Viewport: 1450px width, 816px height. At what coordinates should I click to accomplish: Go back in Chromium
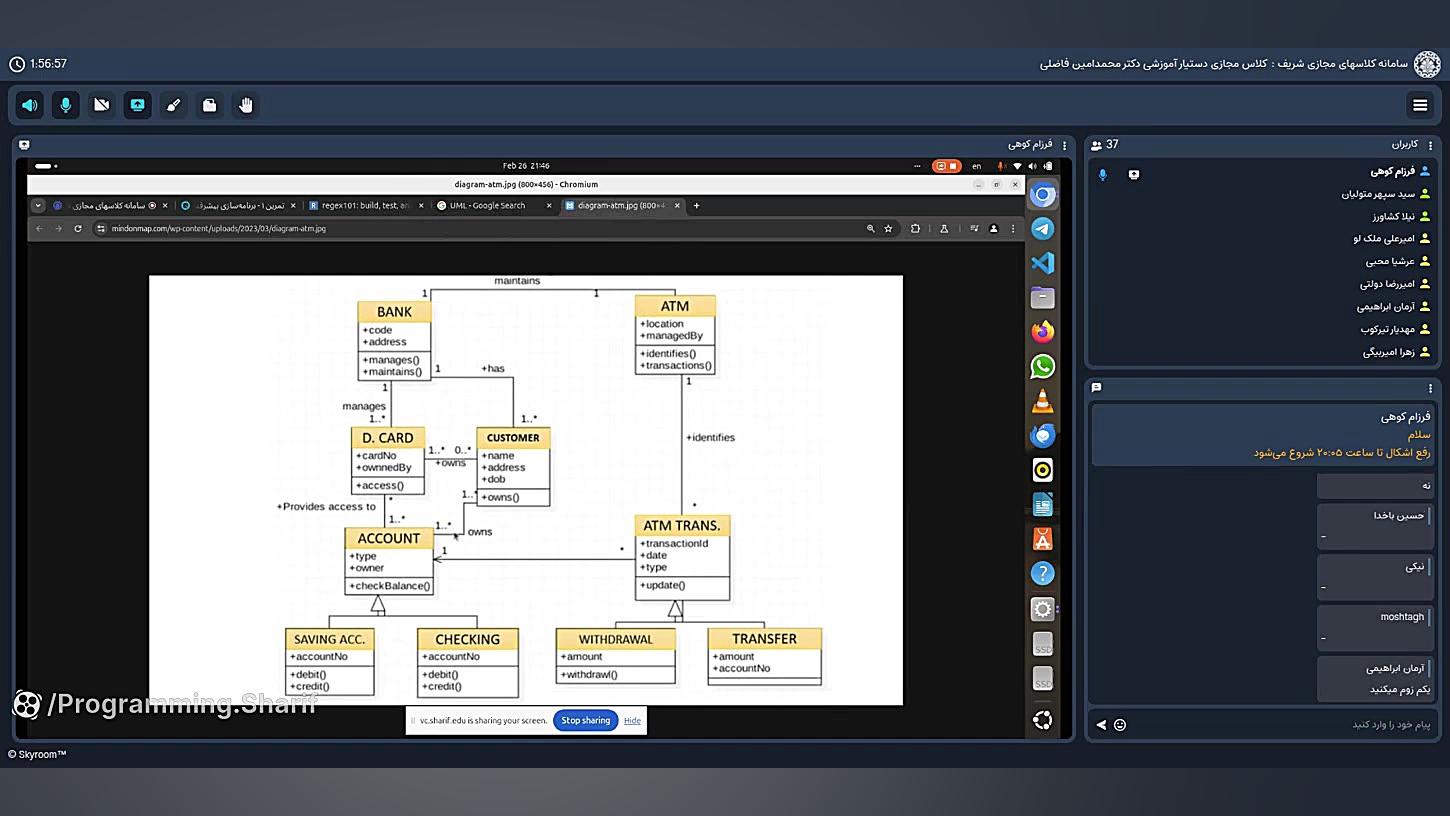pos(40,229)
